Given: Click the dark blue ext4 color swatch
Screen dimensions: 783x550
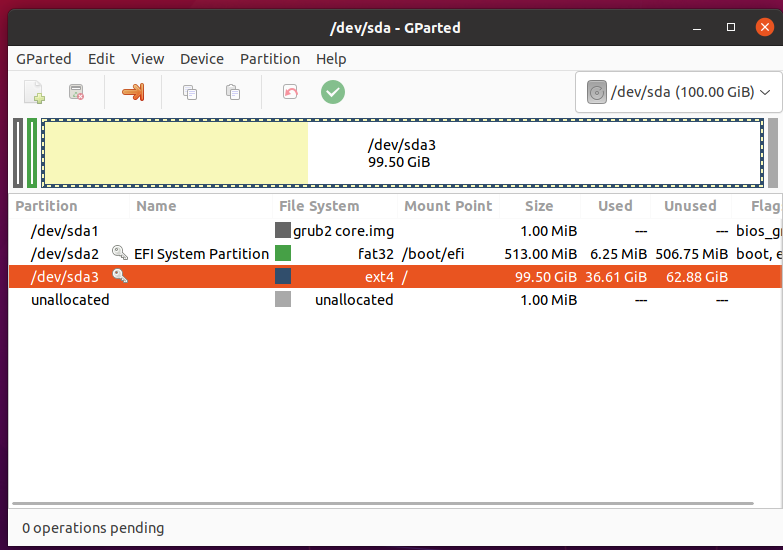Looking at the screenshot, I should [x=283, y=276].
